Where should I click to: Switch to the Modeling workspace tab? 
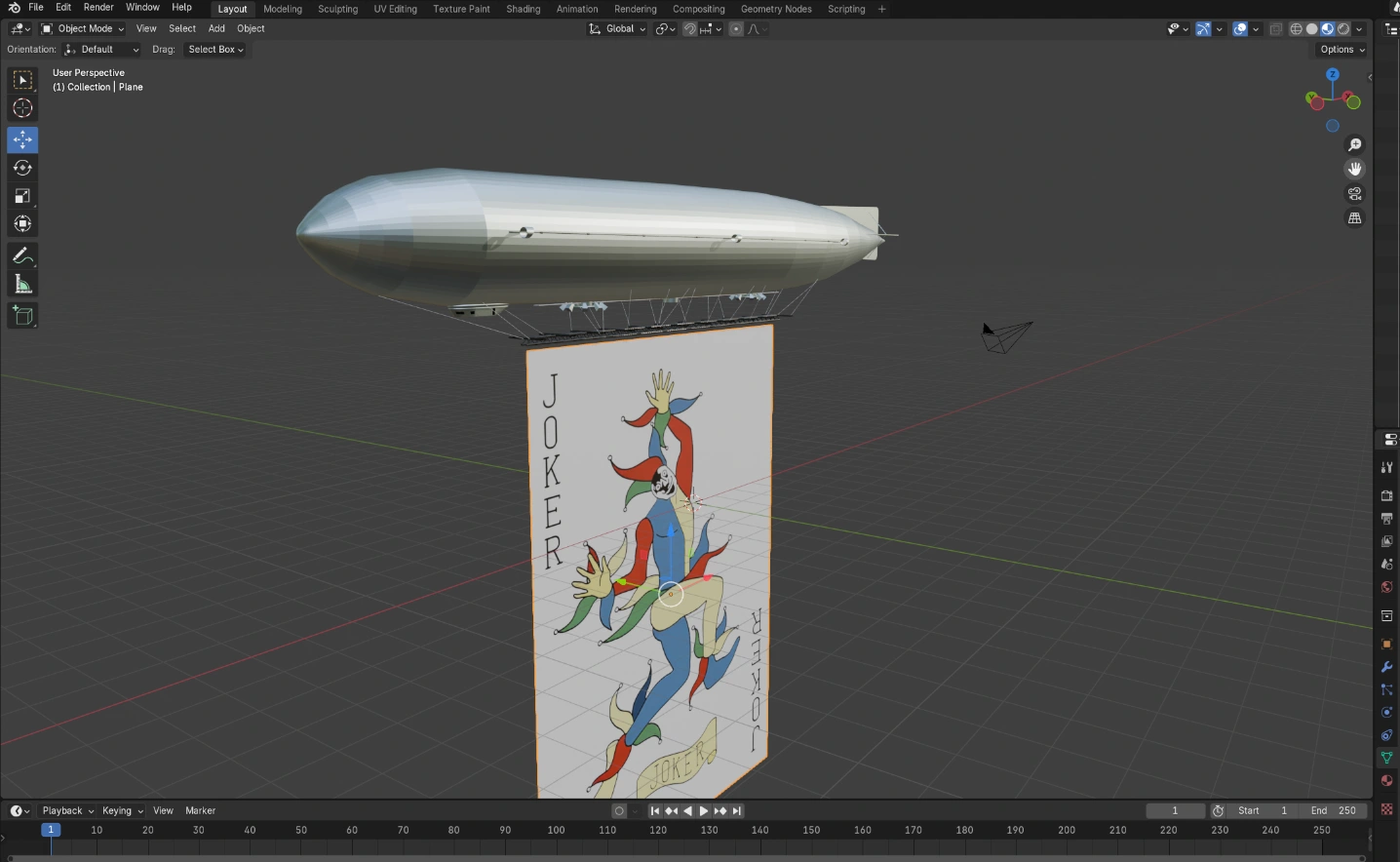(283, 9)
